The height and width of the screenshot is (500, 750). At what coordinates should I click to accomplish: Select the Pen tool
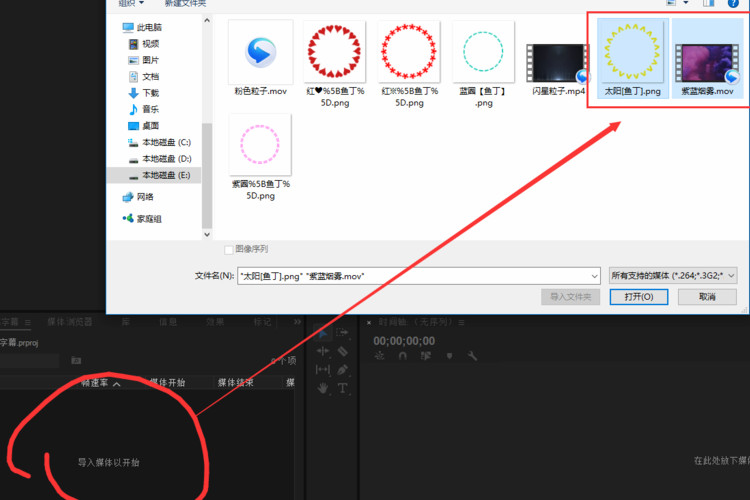pos(342,370)
